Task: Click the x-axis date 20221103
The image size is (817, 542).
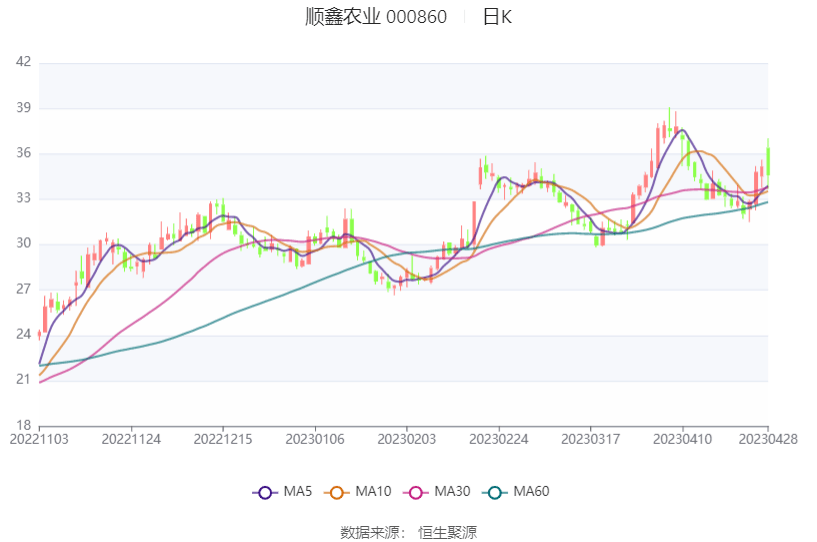Action: 39,439
